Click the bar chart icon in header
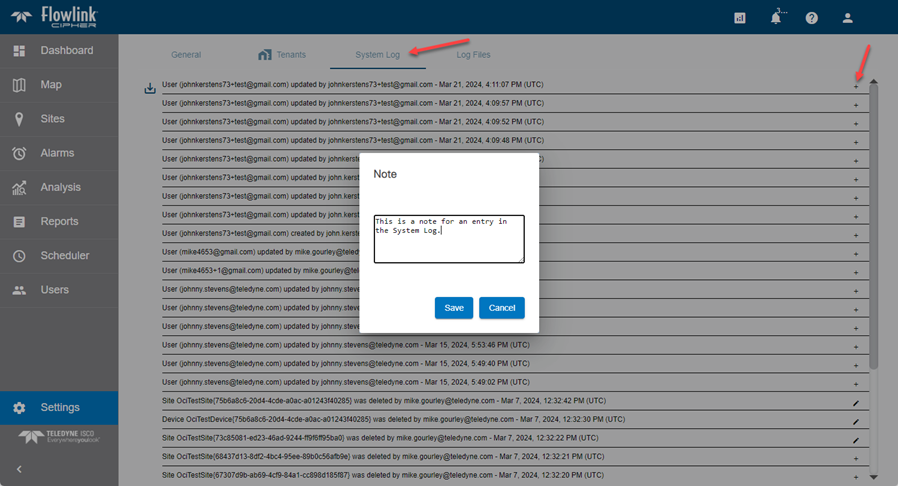The height and width of the screenshot is (486, 899). click(x=740, y=18)
